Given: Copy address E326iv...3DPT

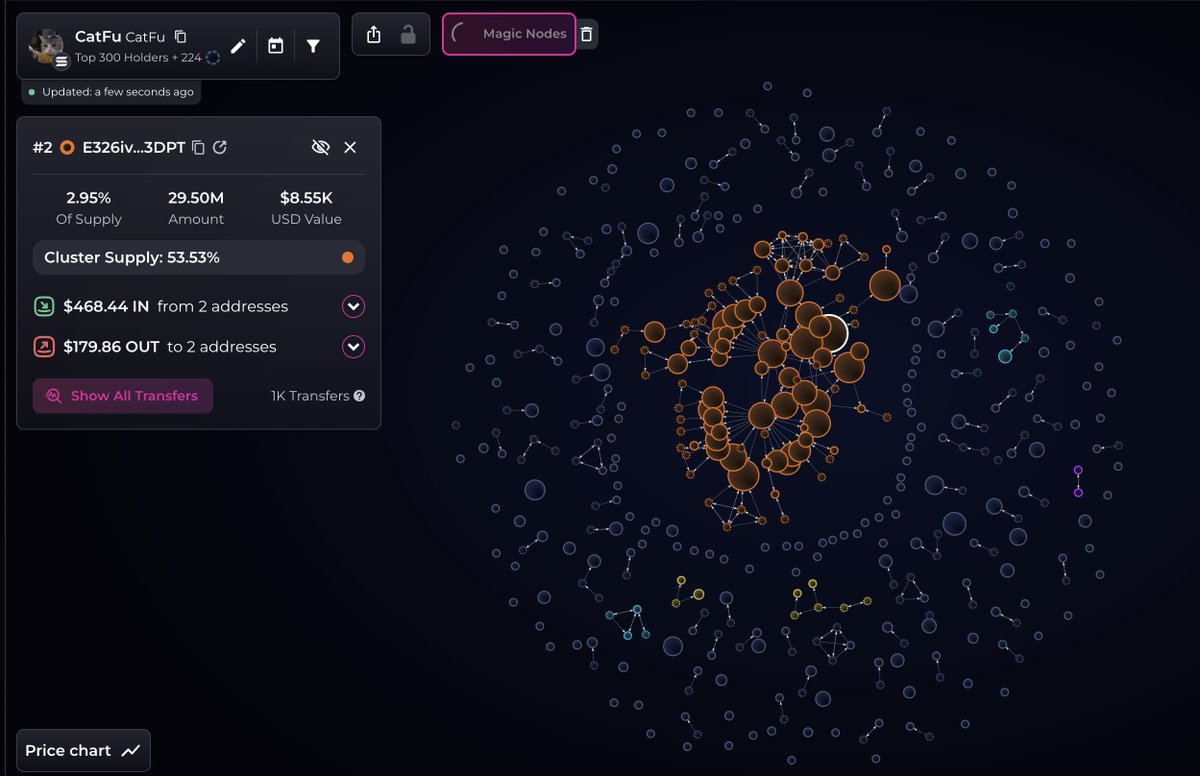Looking at the screenshot, I should [x=198, y=147].
